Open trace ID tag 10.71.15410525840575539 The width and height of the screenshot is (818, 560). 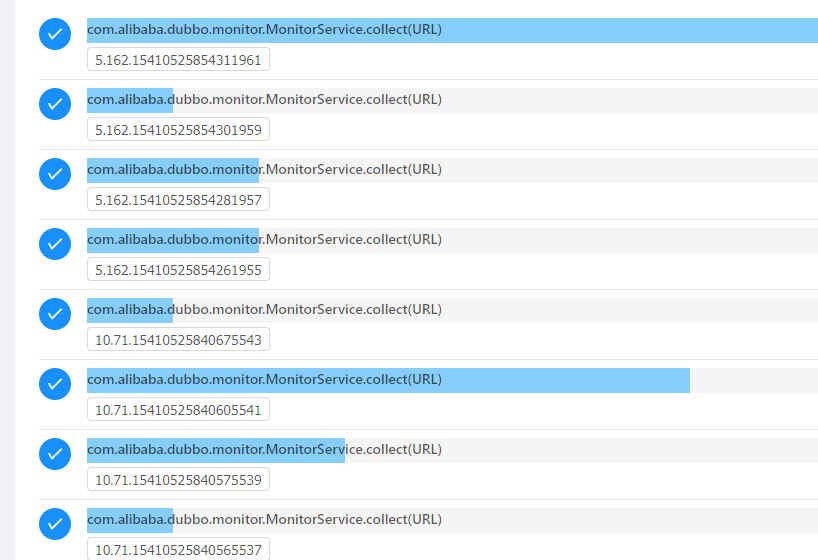pos(178,479)
